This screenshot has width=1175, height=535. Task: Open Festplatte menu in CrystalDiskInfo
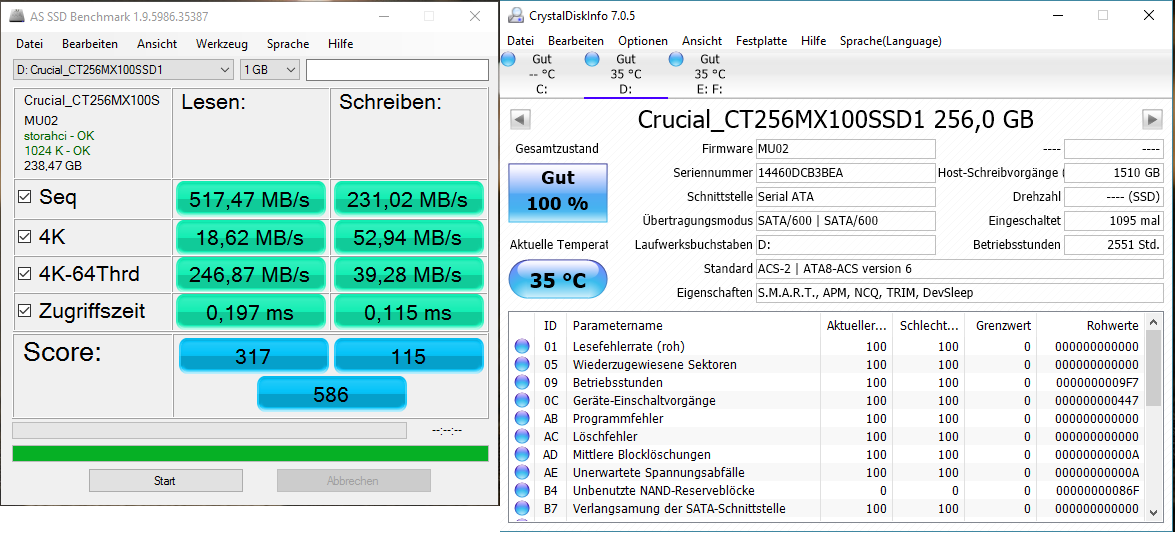pyautogui.click(x=761, y=40)
